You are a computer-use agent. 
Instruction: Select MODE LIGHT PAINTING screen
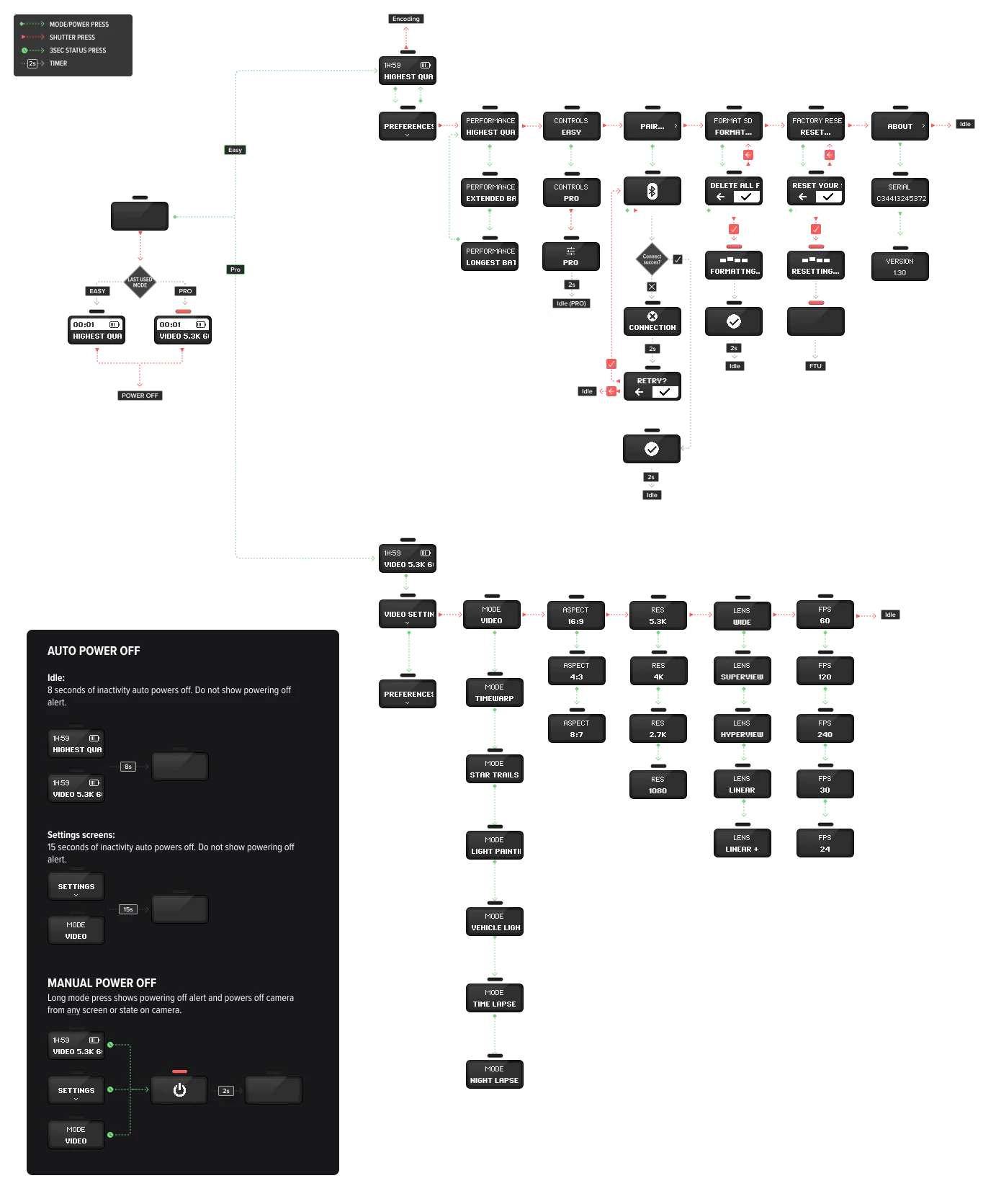pyautogui.click(x=495, y=845)
